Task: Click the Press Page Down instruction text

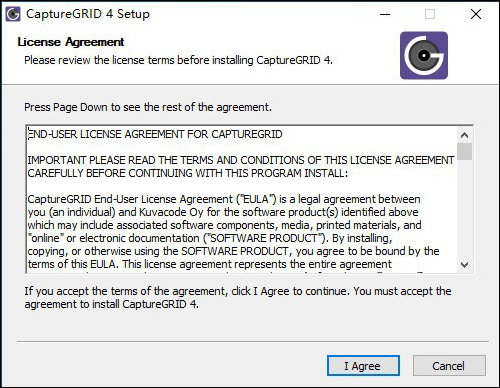Action: [148, 107]
